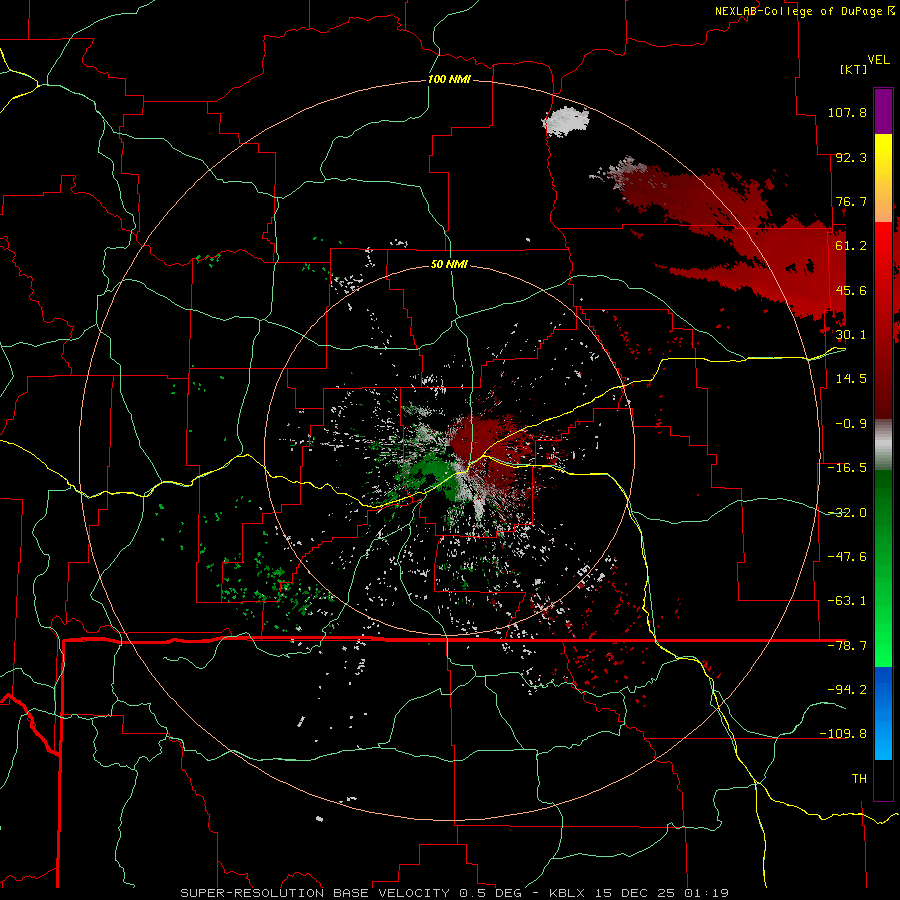
Task: Click the 61.2 legend value
Action: pyautogui.click(x=851, y=246)
